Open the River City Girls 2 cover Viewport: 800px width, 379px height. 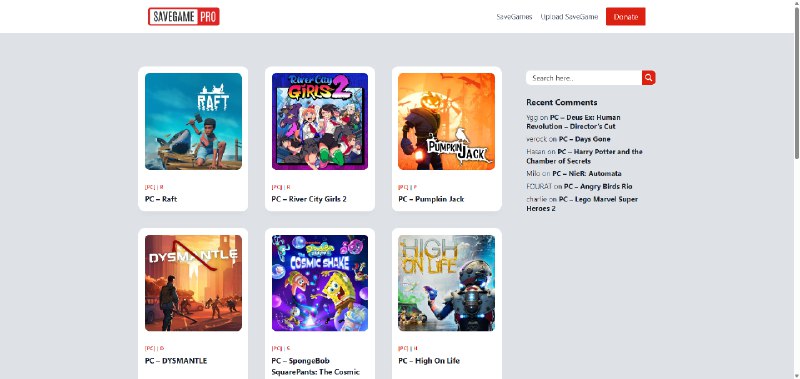(x=320, y=121)
